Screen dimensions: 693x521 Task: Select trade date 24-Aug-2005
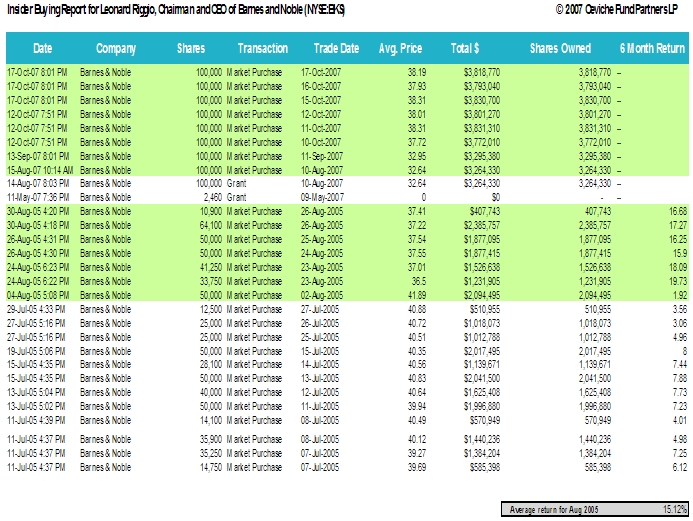pyautogui.click(x=322, y=254)
